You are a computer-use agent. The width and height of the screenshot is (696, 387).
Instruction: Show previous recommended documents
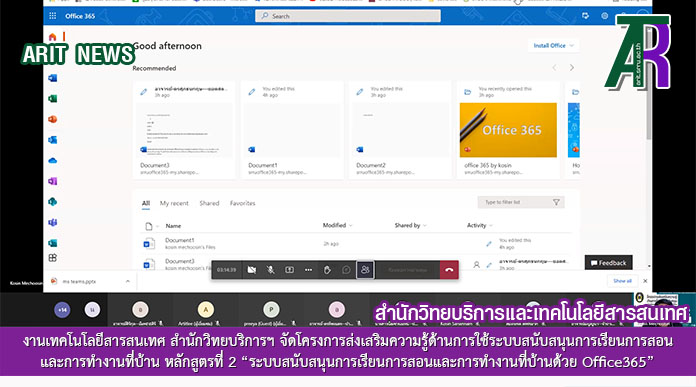click(x=554, y=67)
